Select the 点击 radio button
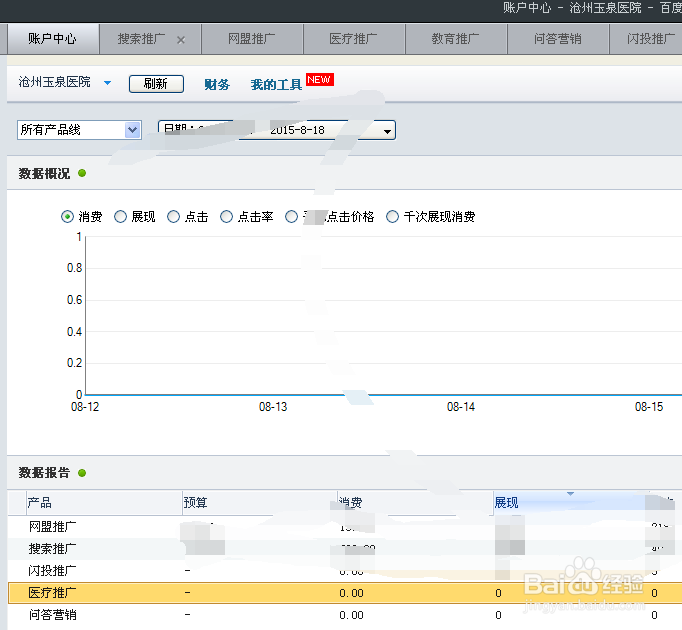Image resolution: width=682 pixels, height=630 pixels. (x=173, y=217)
